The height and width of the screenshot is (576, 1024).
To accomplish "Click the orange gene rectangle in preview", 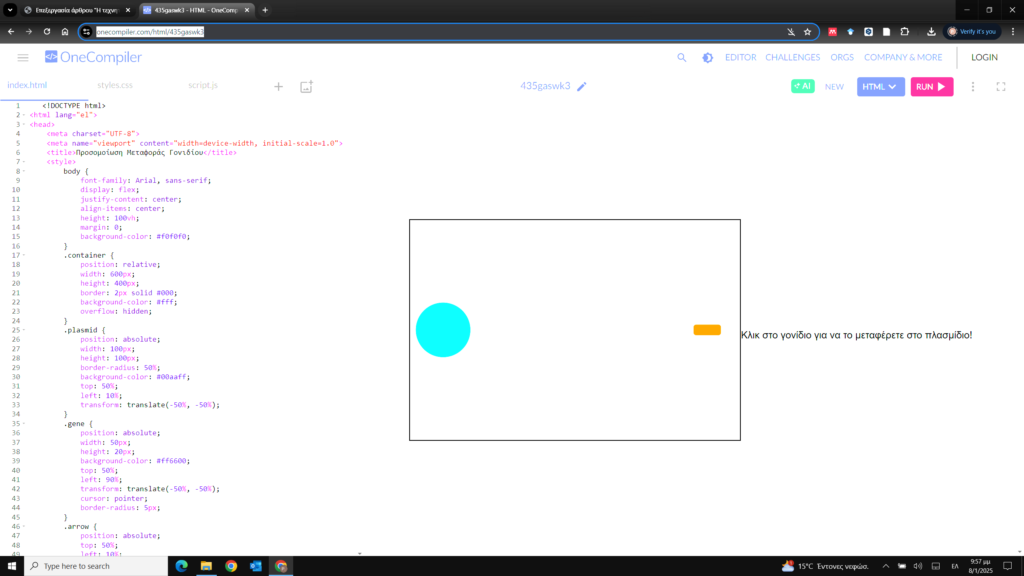I will point(707,330).
